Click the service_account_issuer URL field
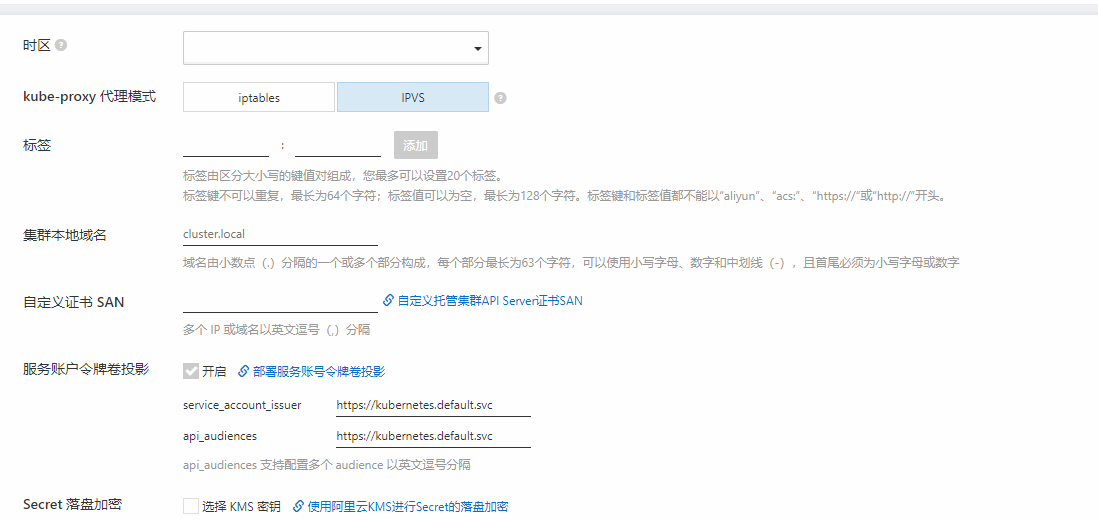Viewport: 1098px width, 520px height. tap(433, 405)
